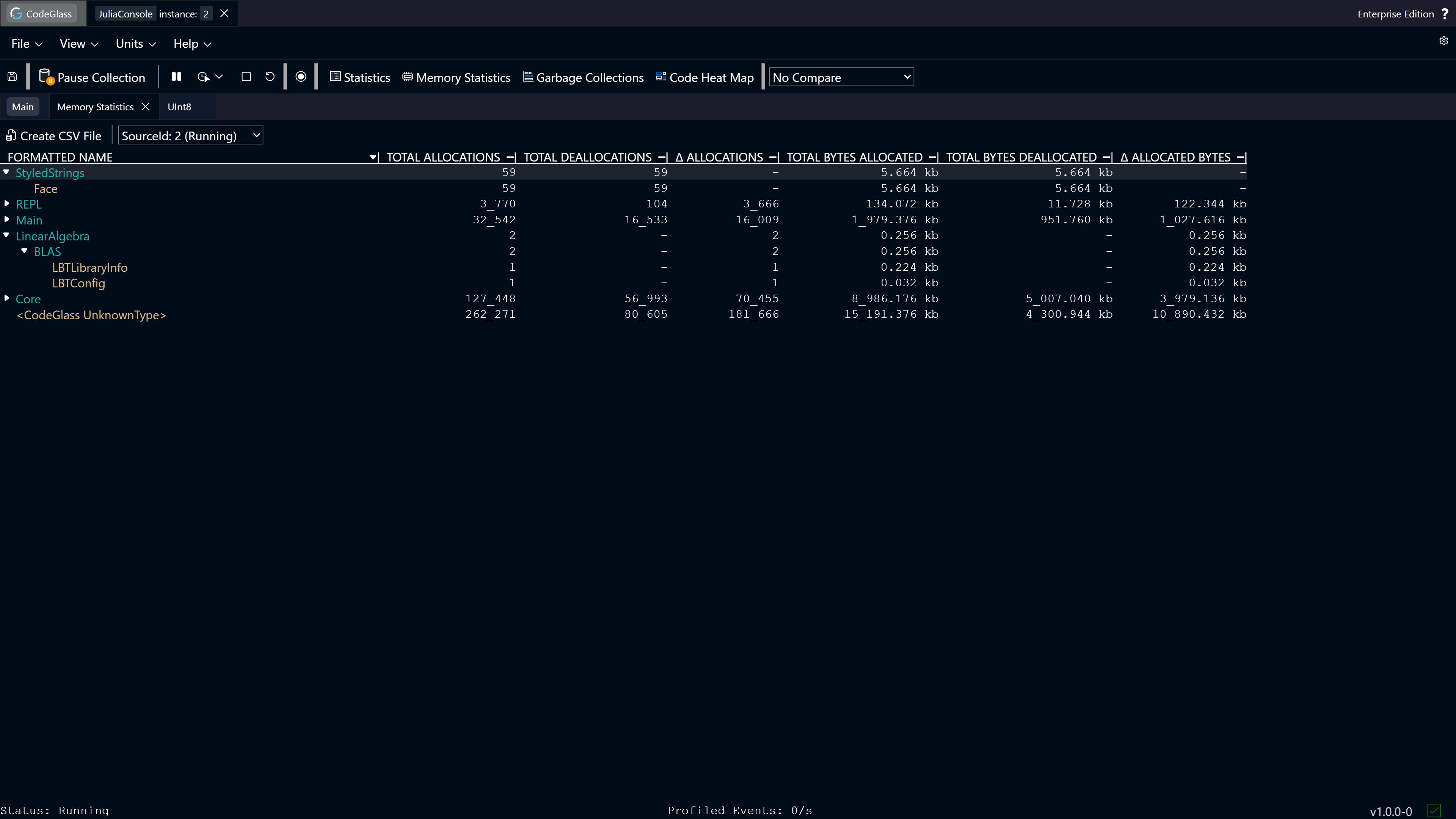The height and width of the screenshot is (819, 1456).
Task: Open the Help menu
Action: pyautogui.click(x=192, y=44)
